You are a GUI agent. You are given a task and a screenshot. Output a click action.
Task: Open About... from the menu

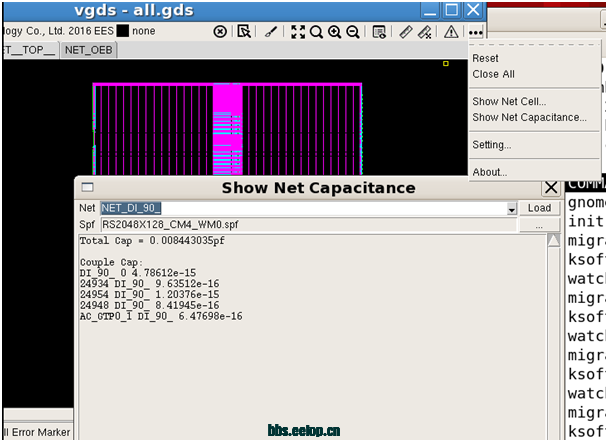pos(490,172)
